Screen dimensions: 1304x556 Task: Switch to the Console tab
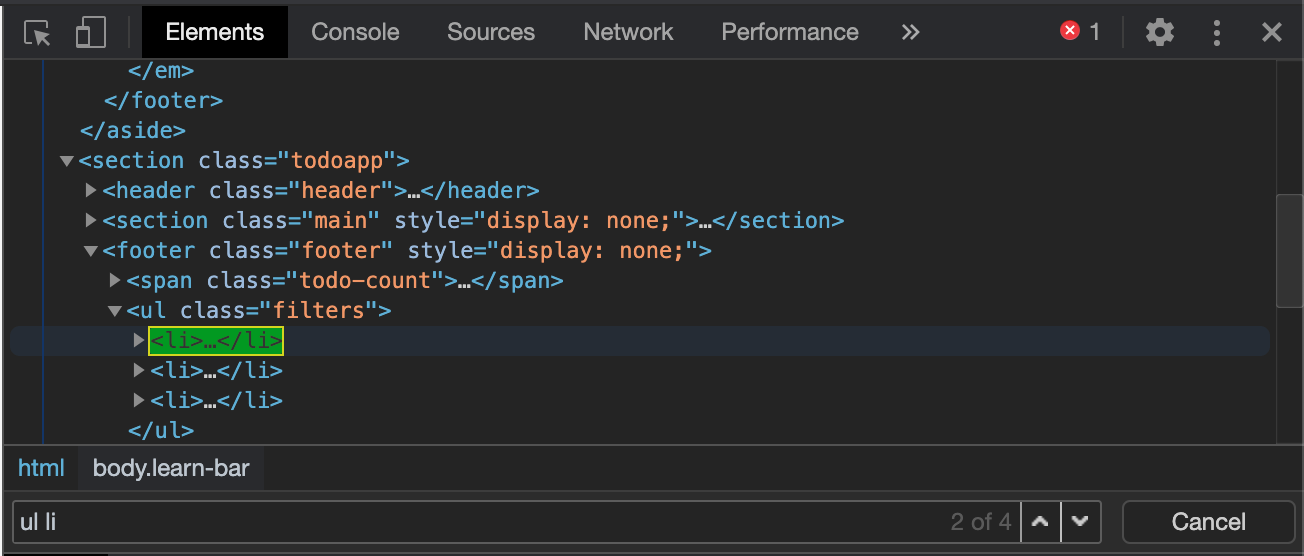pos(355,32)
